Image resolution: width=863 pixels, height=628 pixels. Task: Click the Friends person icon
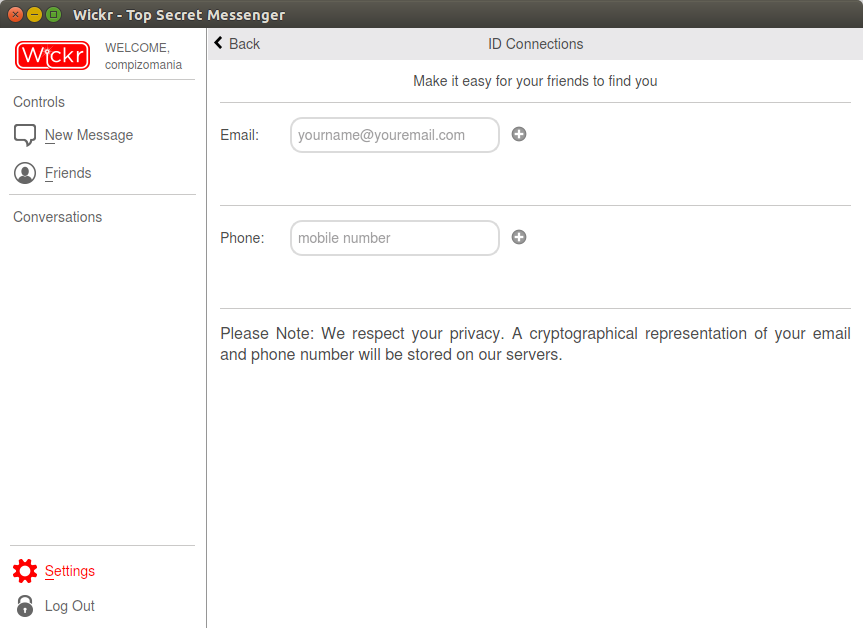click(x=25, y=173)
